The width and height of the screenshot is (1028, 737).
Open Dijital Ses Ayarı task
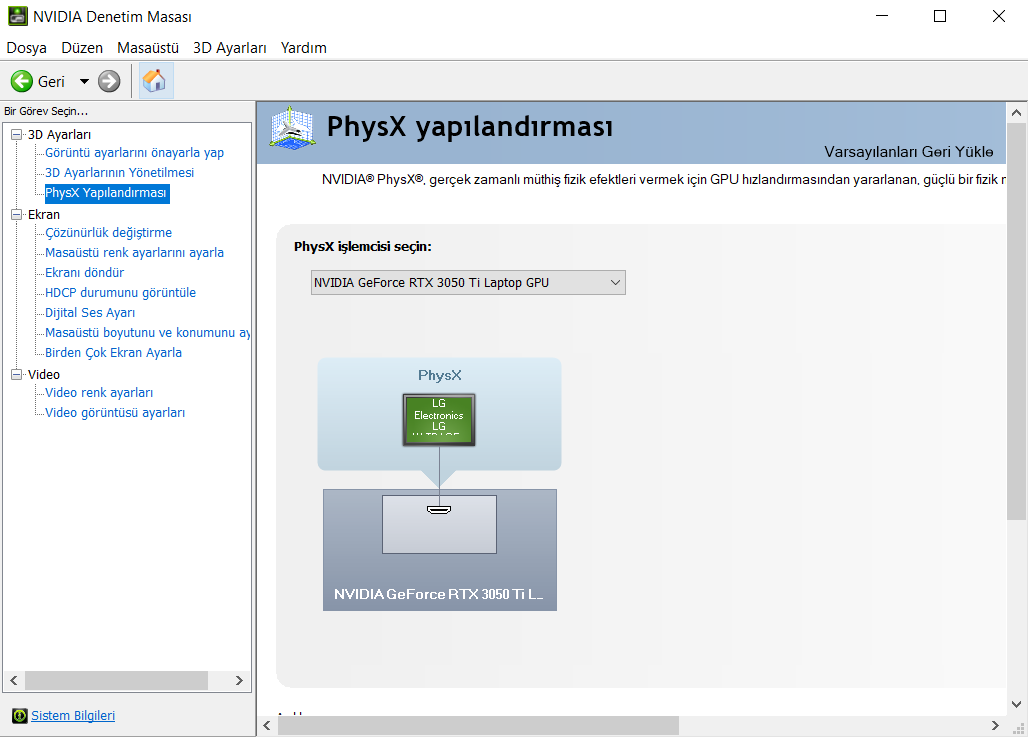tap(90, 313)
